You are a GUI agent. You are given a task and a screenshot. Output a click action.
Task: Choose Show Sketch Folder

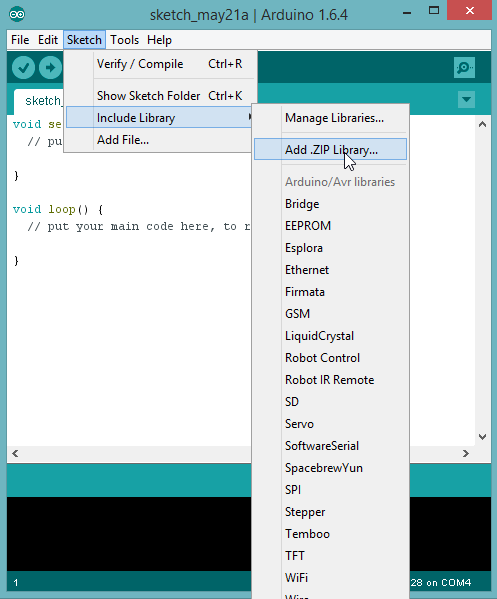coord(160,96)
